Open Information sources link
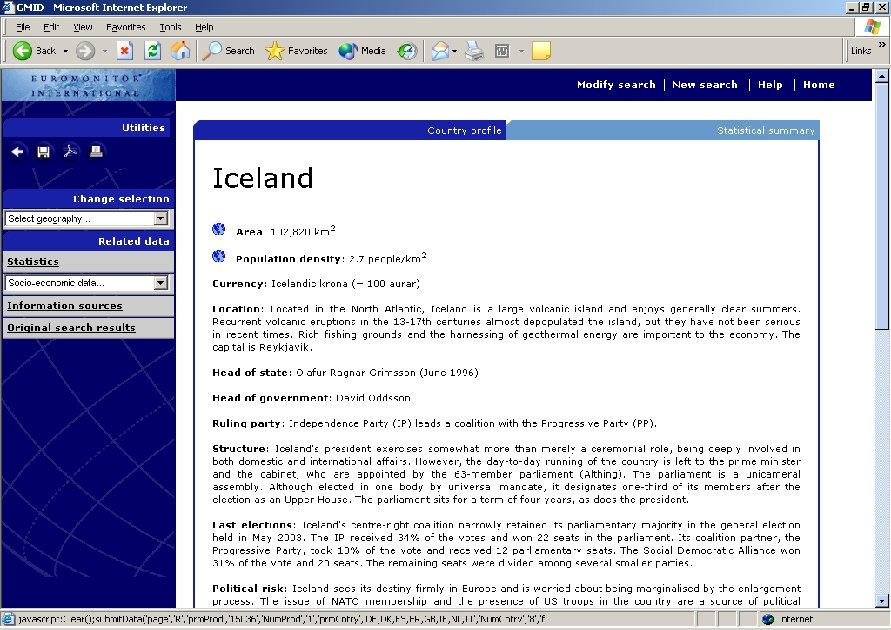This screenshot has width=891, height=630. pyautogui.click(x=65, y=306)
